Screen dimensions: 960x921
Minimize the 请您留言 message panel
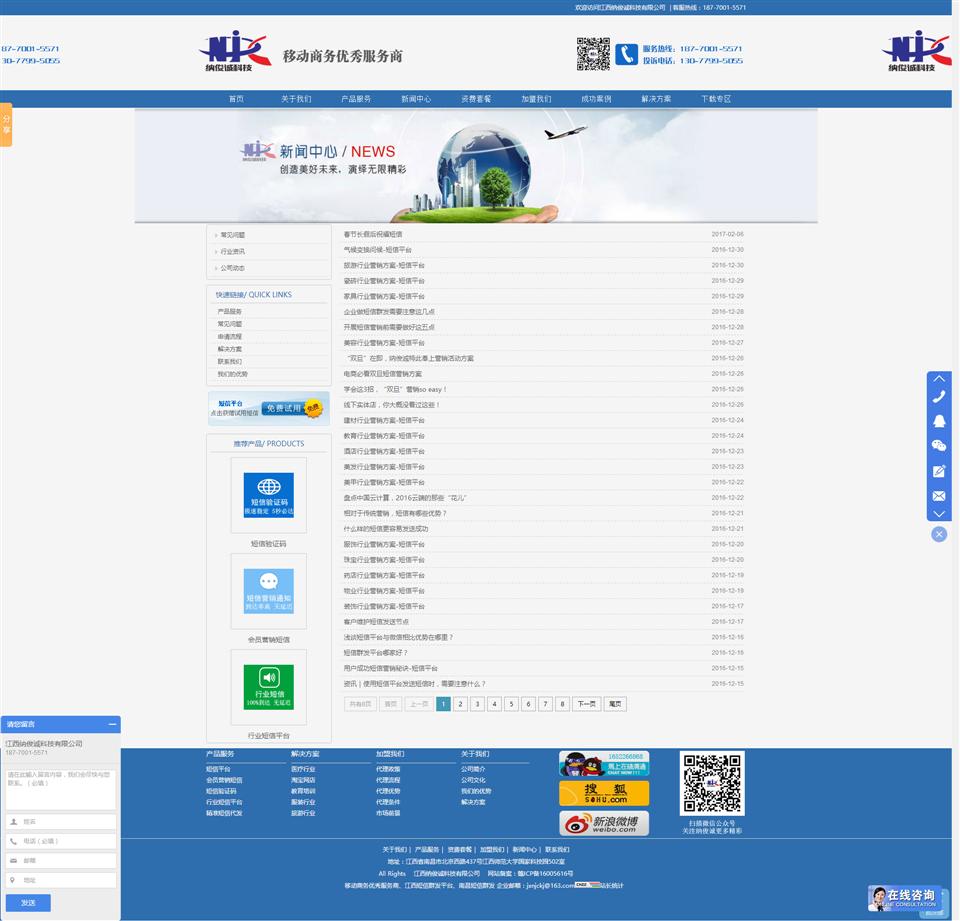pyautogui.click(x=112, y=724)
